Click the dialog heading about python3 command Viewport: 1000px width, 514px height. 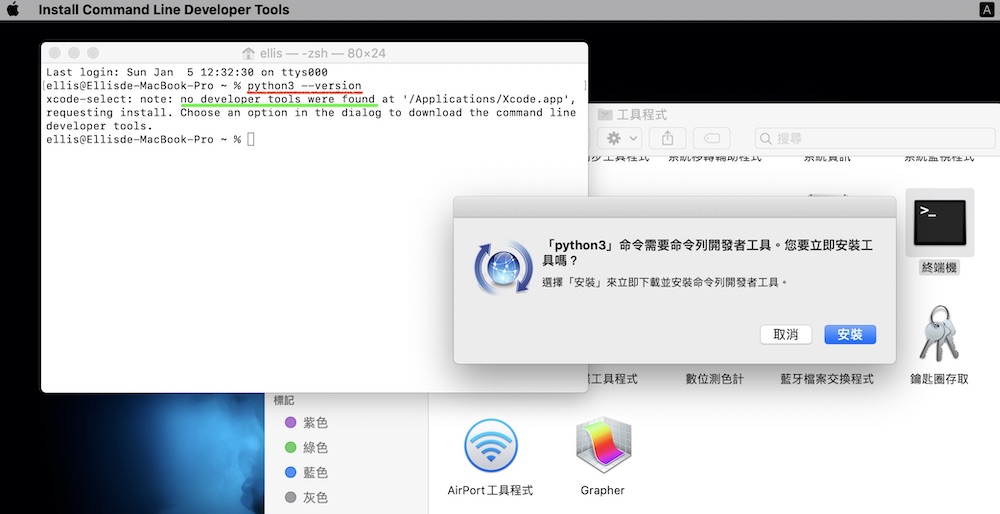707,253
